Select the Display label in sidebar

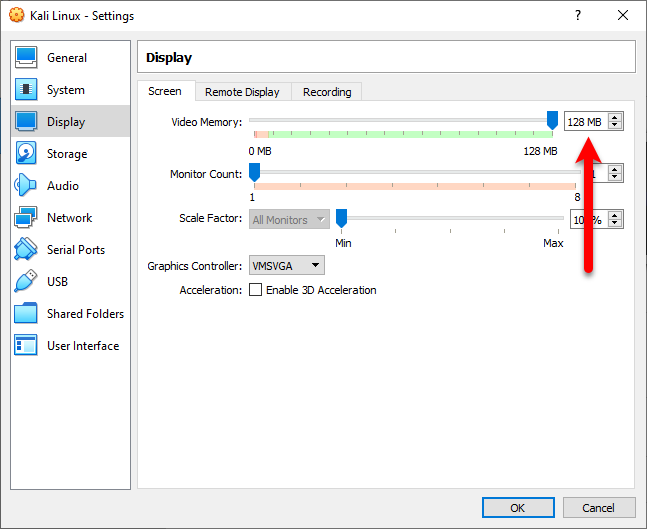click(x=66, y=122)
